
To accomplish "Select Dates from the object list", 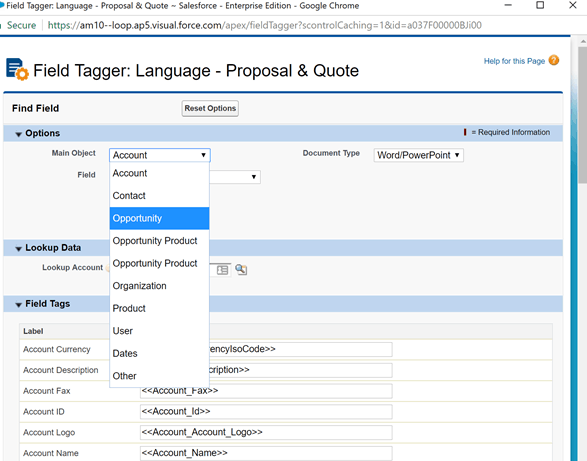I will [x=159, y=354].
